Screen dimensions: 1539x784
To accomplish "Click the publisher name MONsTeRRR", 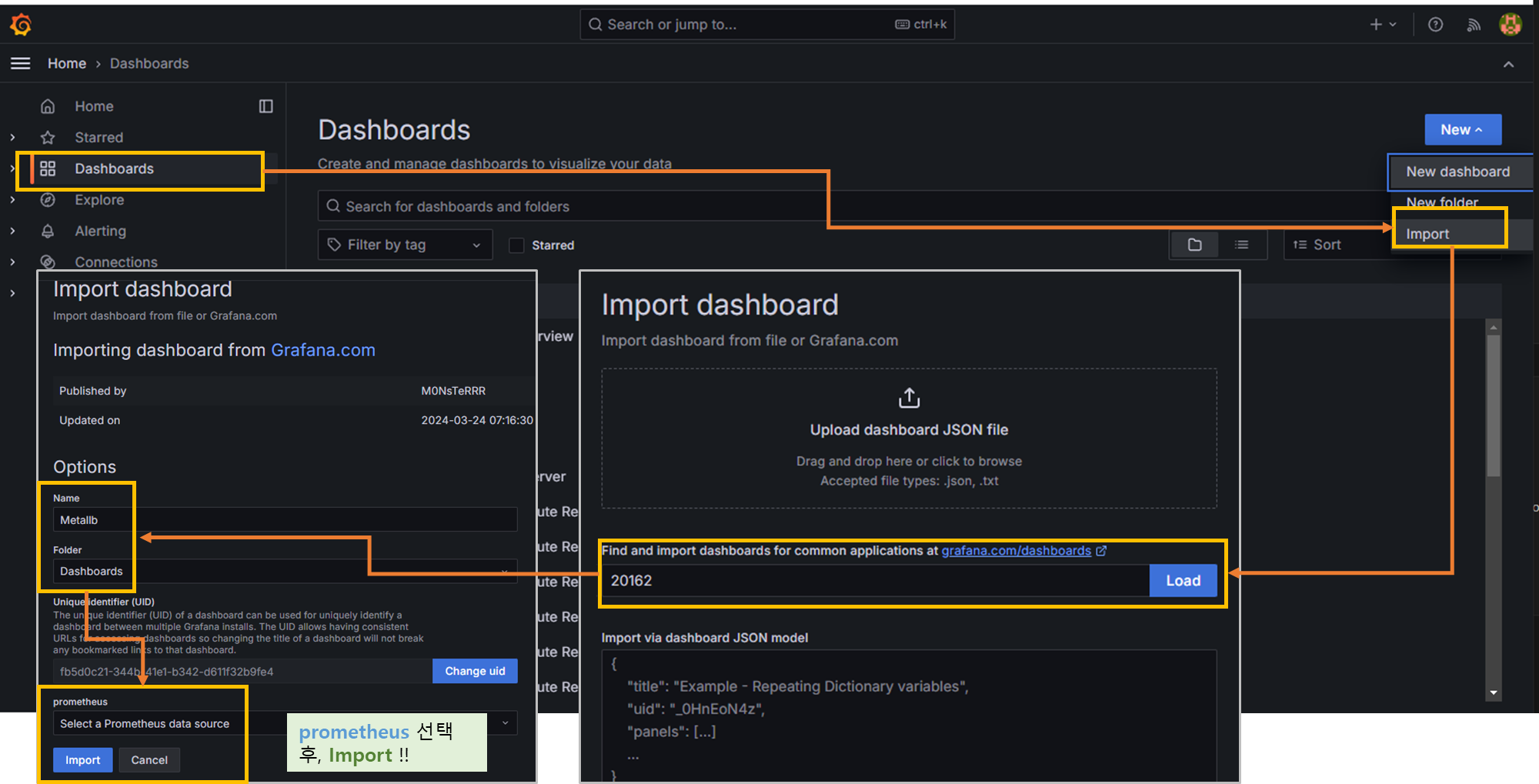I will coord(453,391).
